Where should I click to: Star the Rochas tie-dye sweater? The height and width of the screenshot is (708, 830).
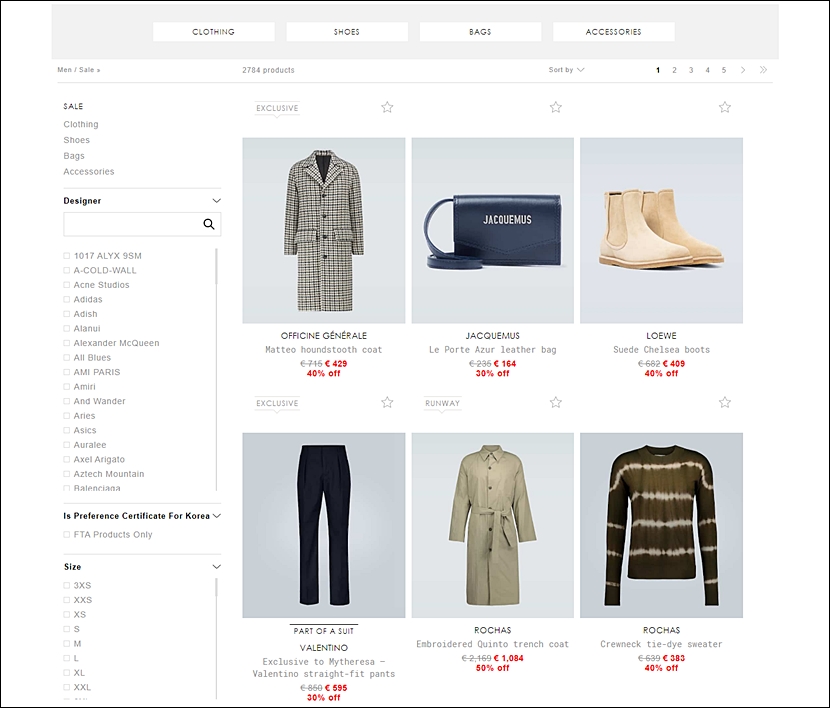click(725, 403)
